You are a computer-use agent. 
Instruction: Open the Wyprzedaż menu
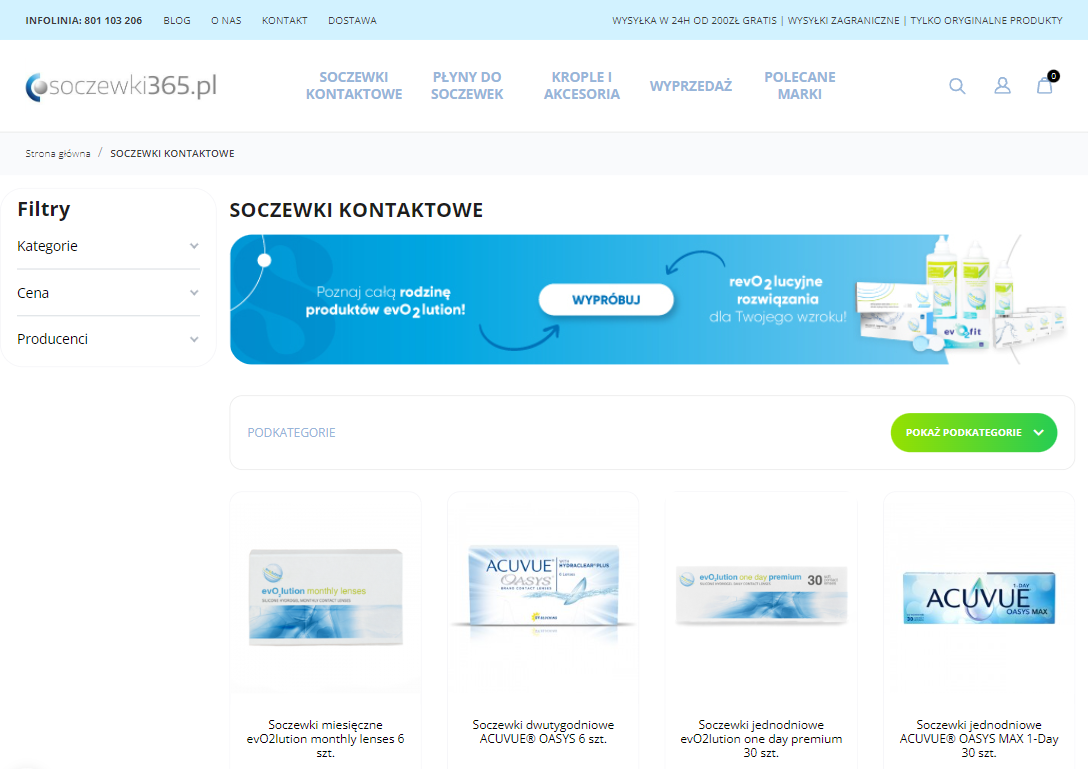[x=690, y=86]
